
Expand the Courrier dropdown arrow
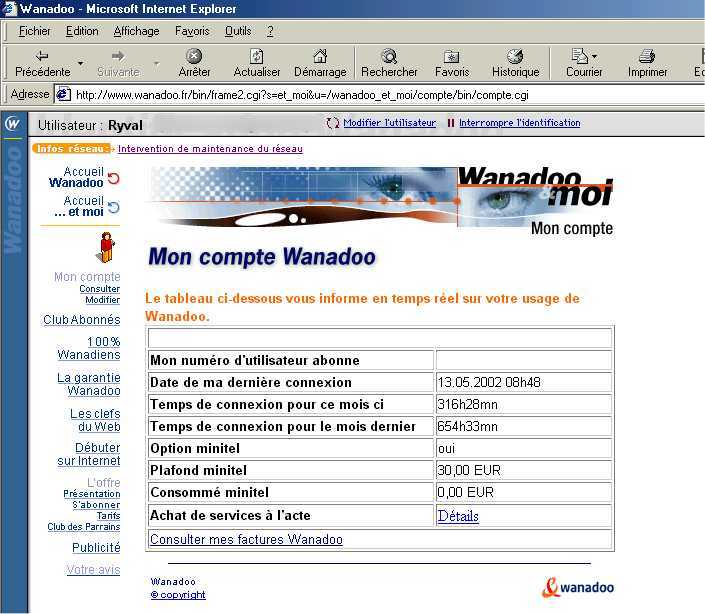(x=594, y=57)
